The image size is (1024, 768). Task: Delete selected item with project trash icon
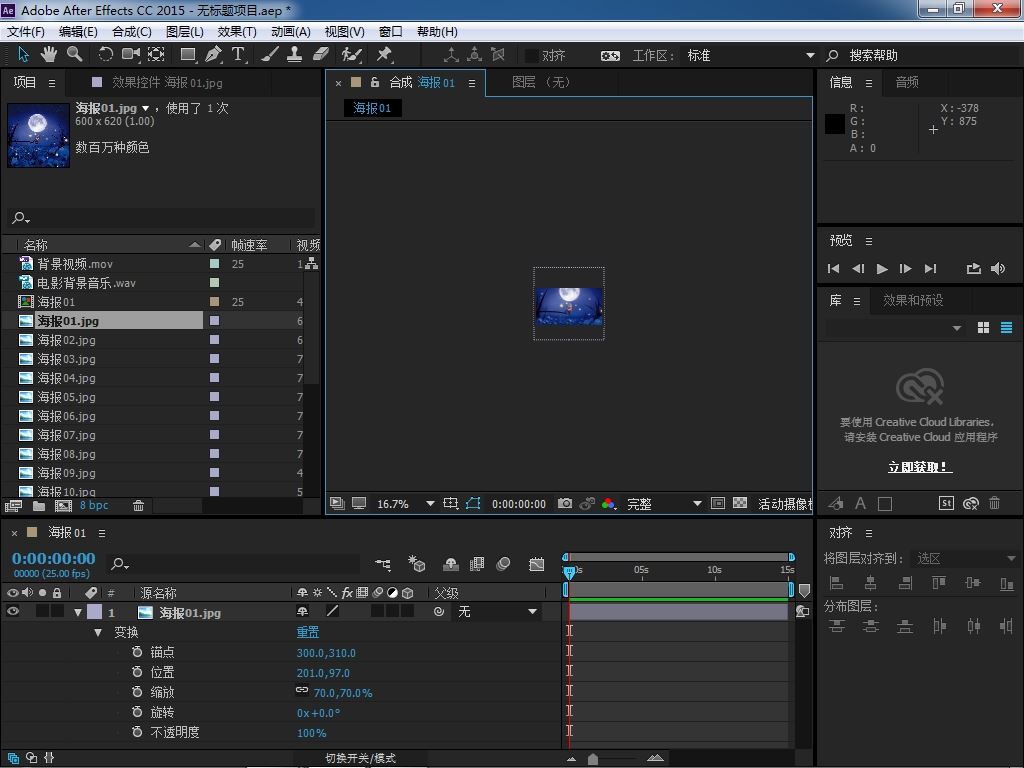tap(139, 506)
